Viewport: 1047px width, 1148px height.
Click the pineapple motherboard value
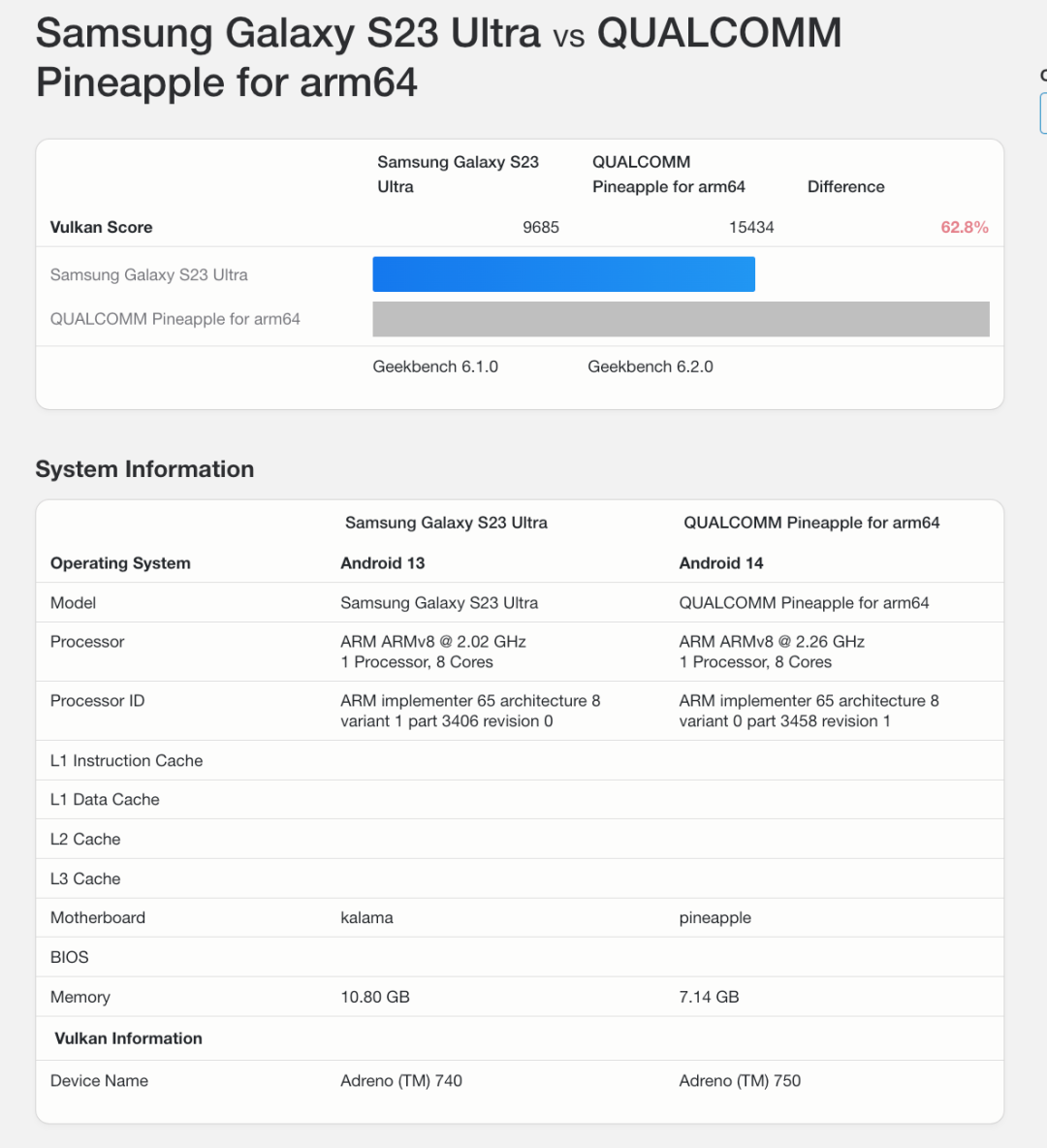point(715,917)
